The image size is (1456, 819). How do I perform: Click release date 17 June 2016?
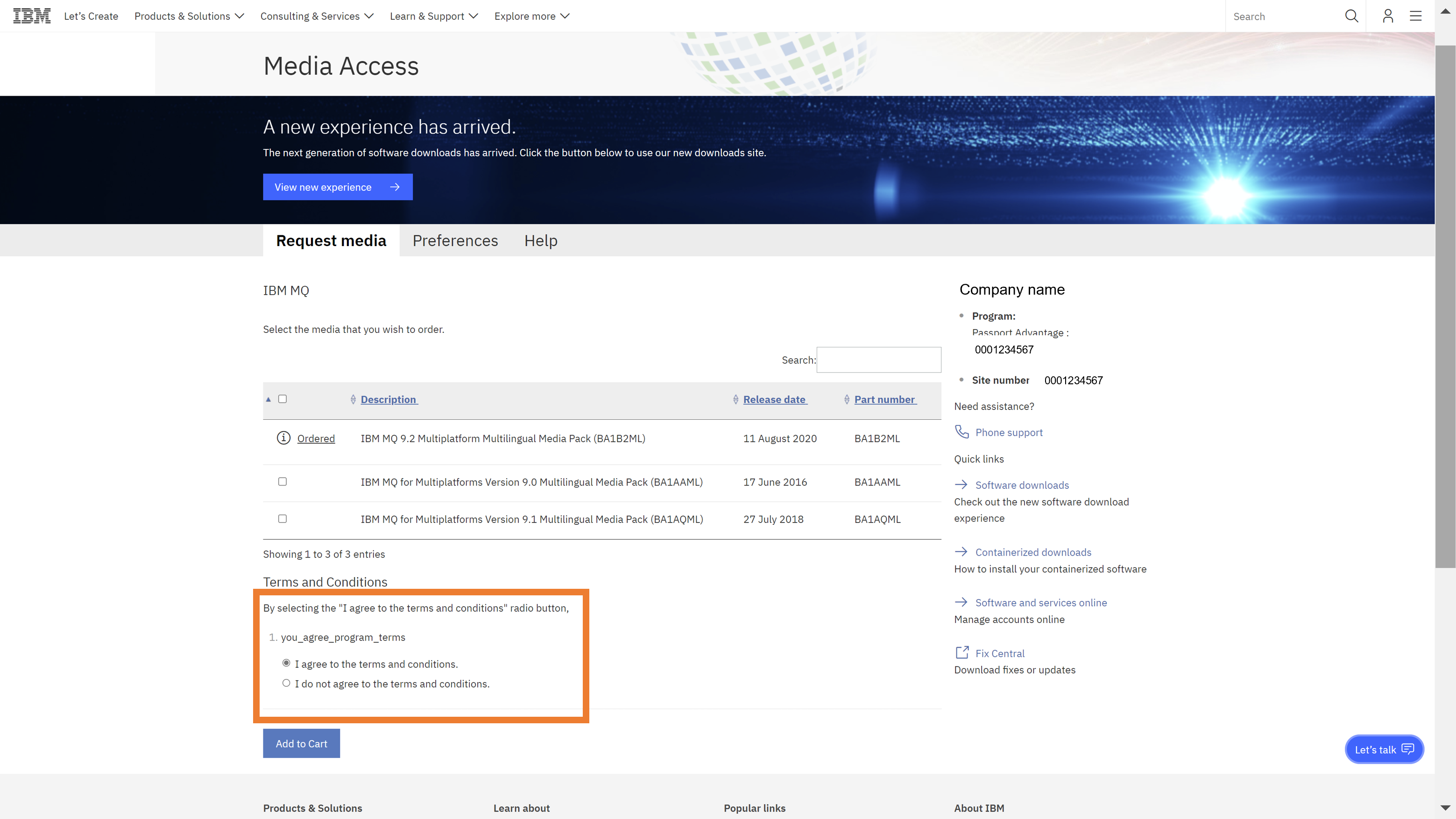[x=775, y=482]
